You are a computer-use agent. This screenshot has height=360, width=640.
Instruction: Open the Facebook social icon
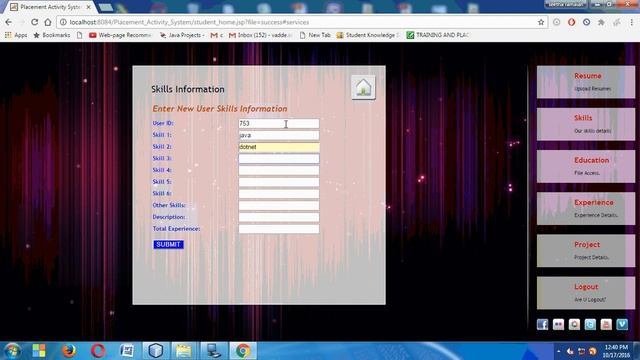(x=542, y=324)
